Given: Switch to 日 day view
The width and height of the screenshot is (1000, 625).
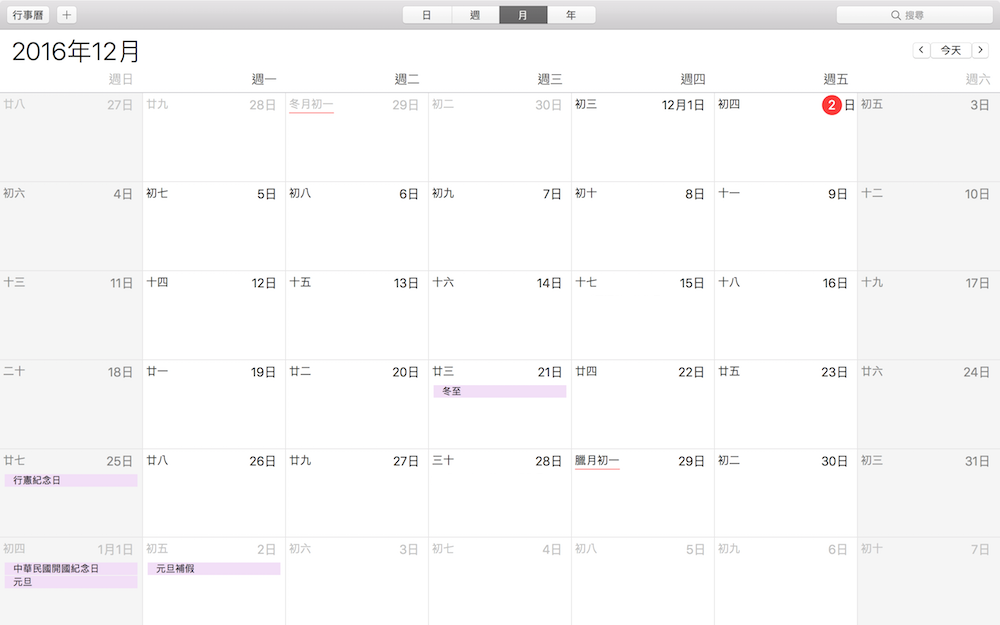Looking at the screenshot, I should (427, 15).
